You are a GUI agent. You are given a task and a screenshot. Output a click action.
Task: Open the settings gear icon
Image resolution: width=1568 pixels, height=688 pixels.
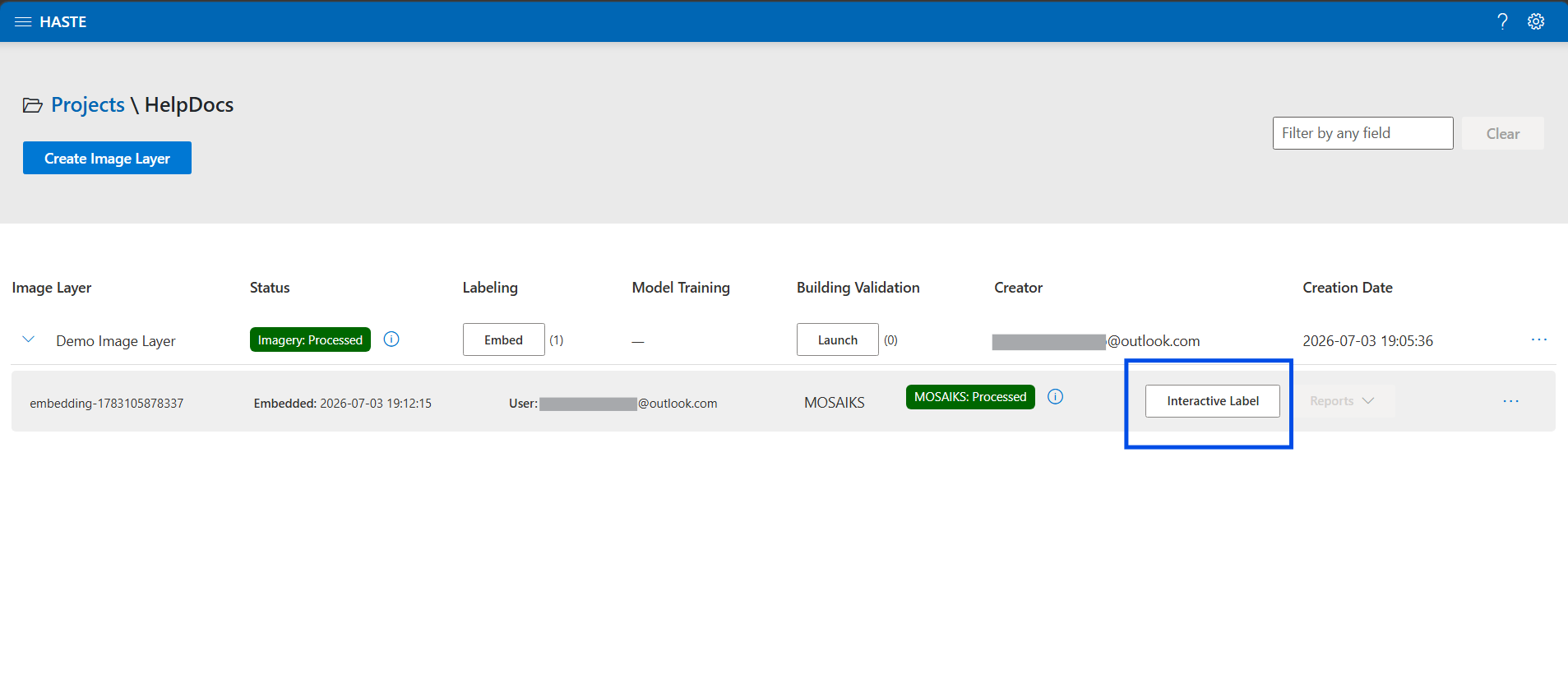(1536, 21)
